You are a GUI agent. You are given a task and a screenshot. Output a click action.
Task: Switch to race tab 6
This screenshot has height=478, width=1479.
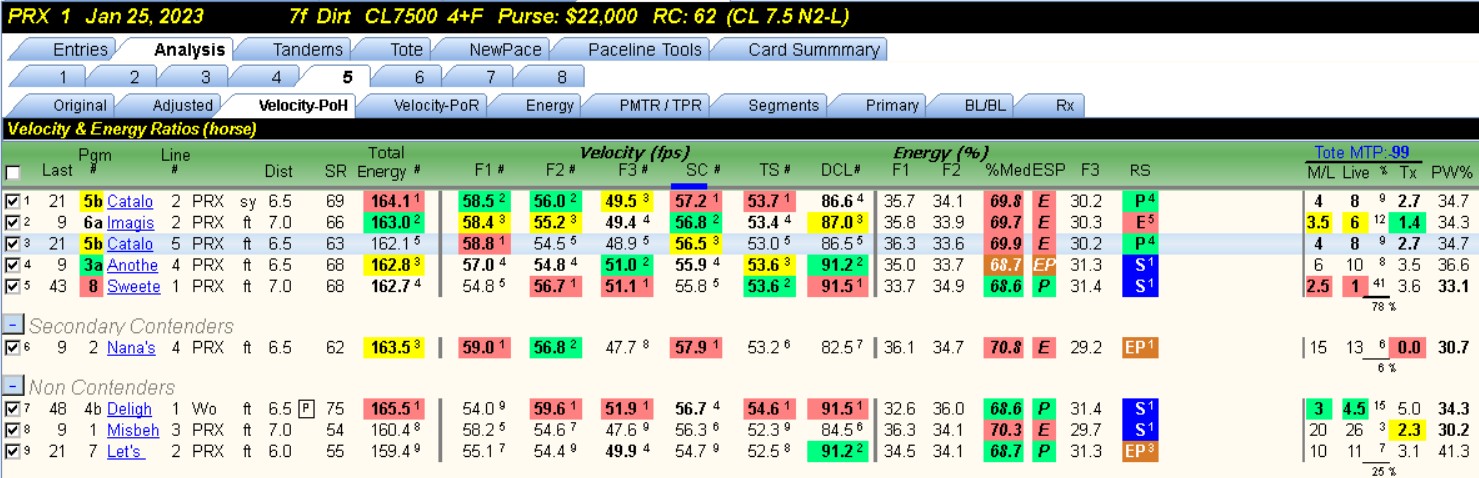click(x=420, y=77)
